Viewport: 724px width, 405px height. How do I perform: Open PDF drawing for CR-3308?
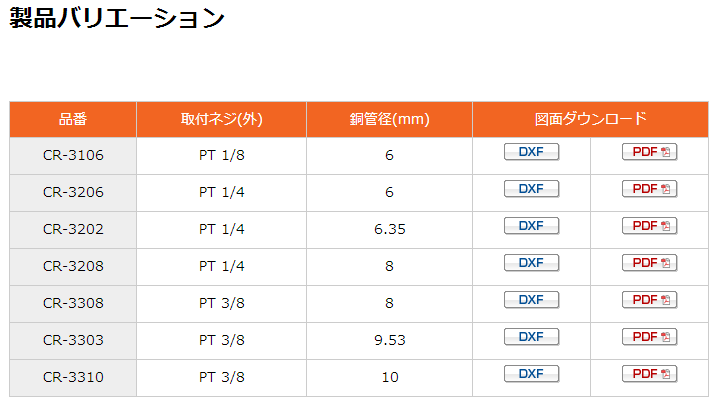pos(649,300)
